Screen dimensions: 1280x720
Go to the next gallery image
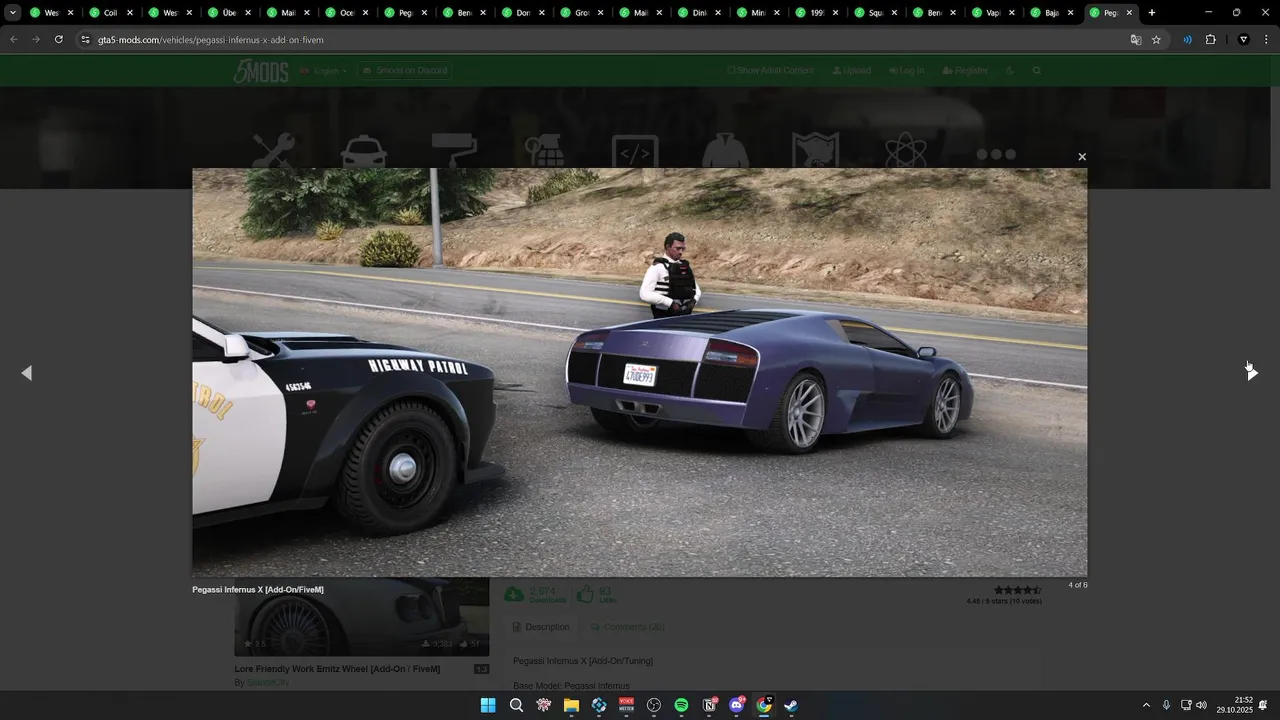click(1252, 373)
